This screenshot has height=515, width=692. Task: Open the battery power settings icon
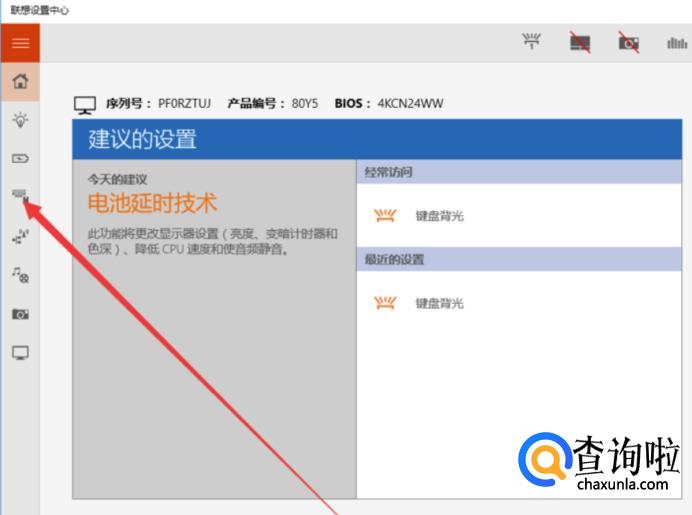click(20, 158)
